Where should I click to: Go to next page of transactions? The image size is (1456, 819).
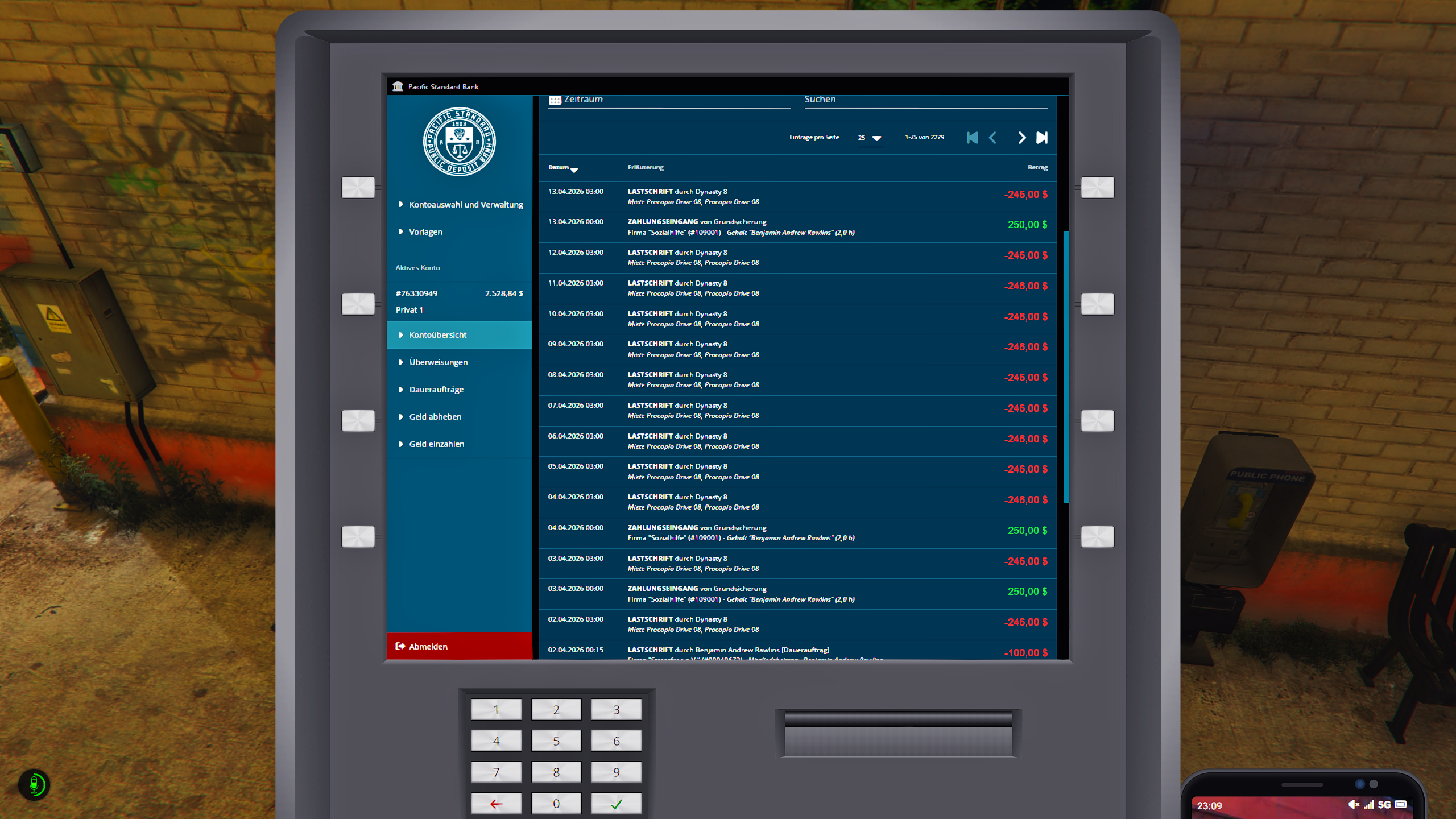[x=1021, y=138]
